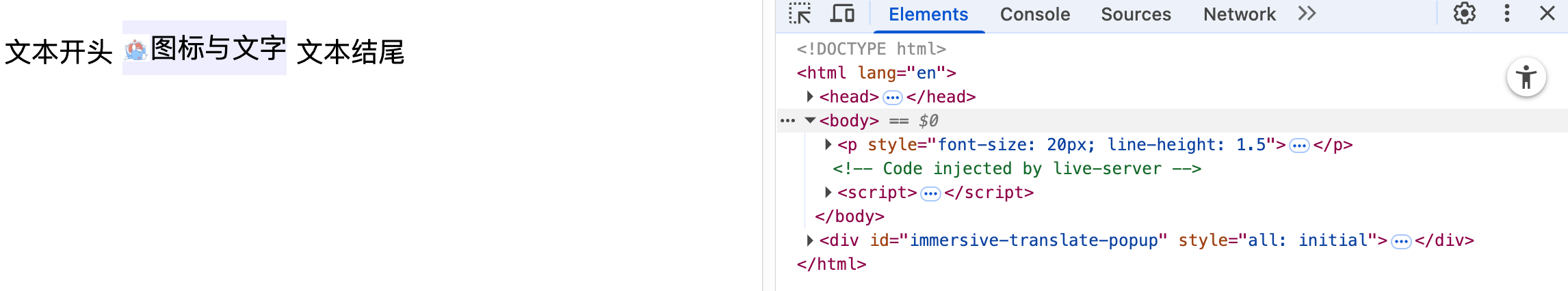Select the closing </body> tag line

click(x=849, y=216)
